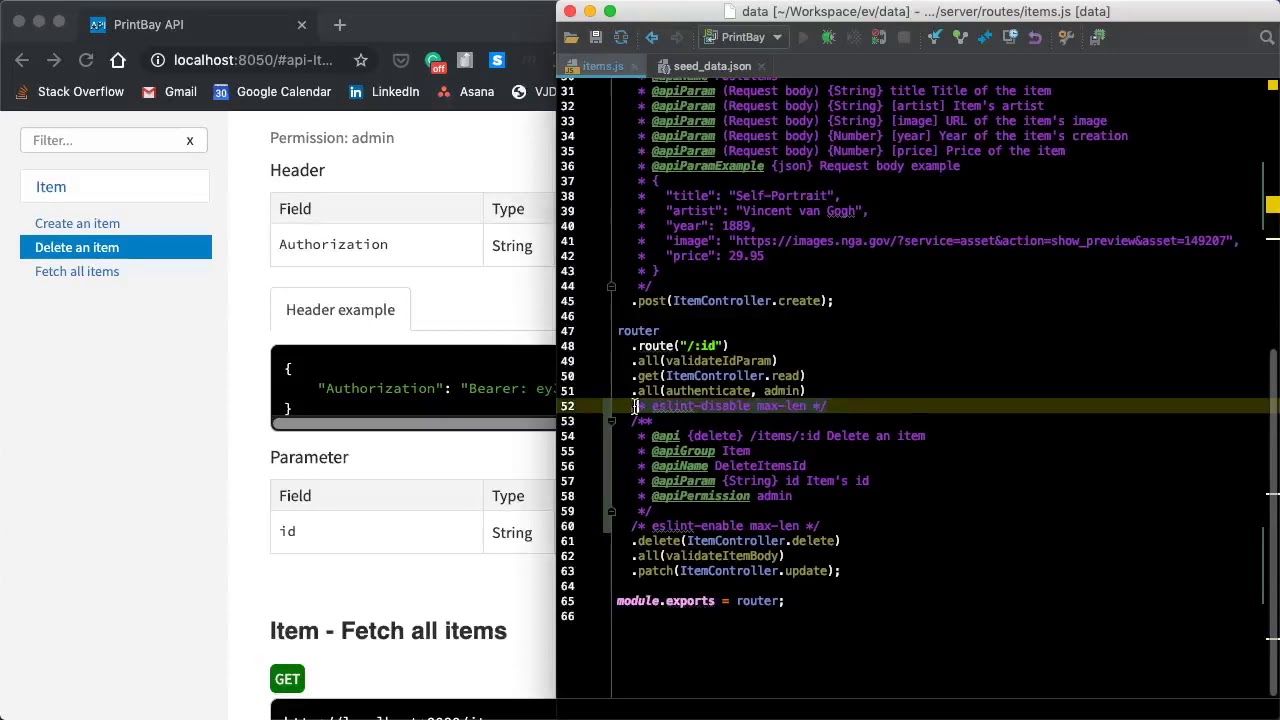Click the blue Back navigation arrow in IDE
This screenshot has width=1280, height=720.
point(652,38)
